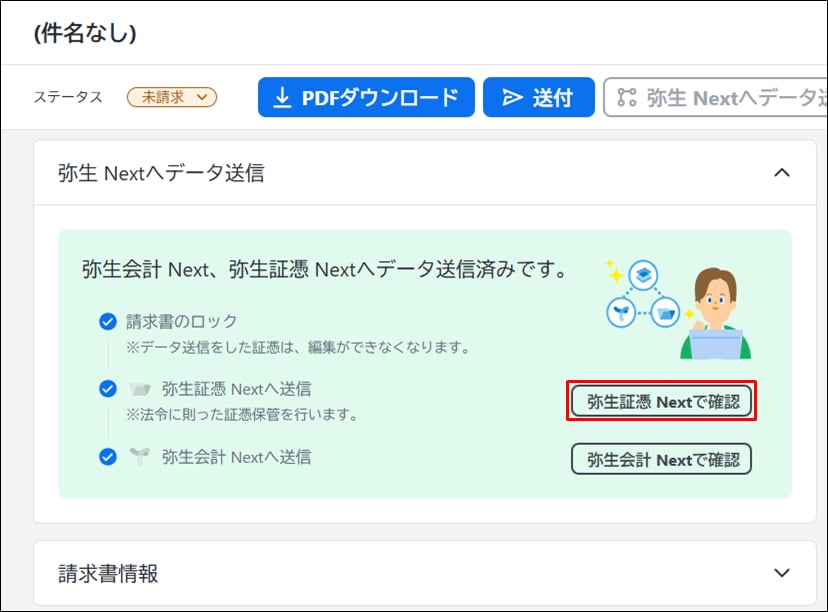Click the 弥生会計 Nextへ送信 text
This screenshot has height=612, width=828.
236,457
